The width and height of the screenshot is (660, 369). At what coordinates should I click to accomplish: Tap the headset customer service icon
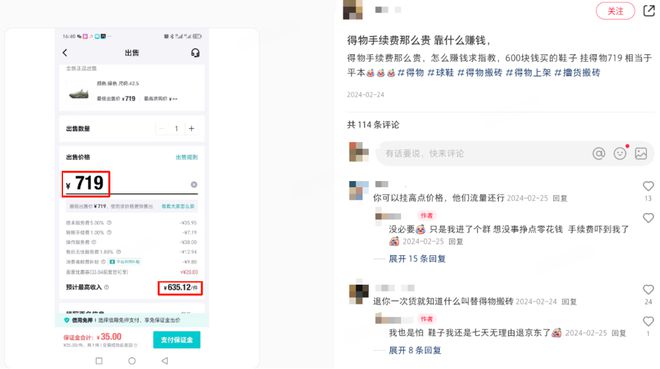(195, 53)
